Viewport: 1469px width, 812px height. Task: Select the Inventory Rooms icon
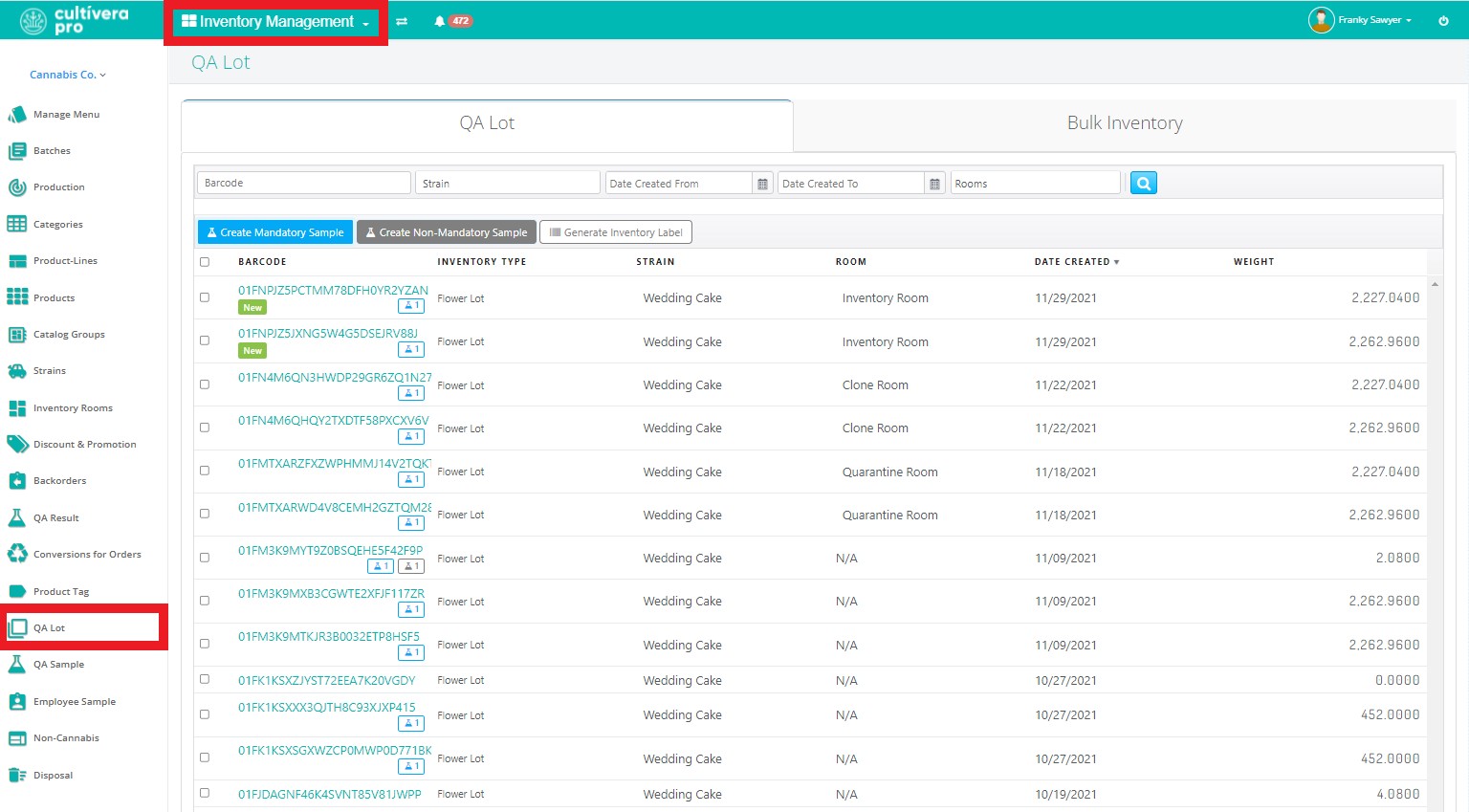(17, 408)
